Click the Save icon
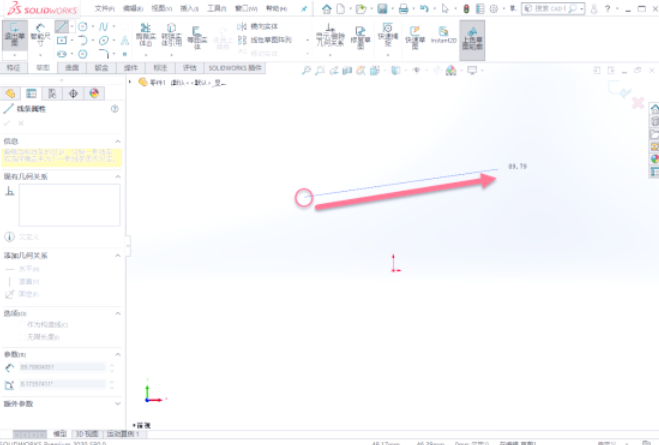This screenshot has height=445, width=659. tap(382, 8)
